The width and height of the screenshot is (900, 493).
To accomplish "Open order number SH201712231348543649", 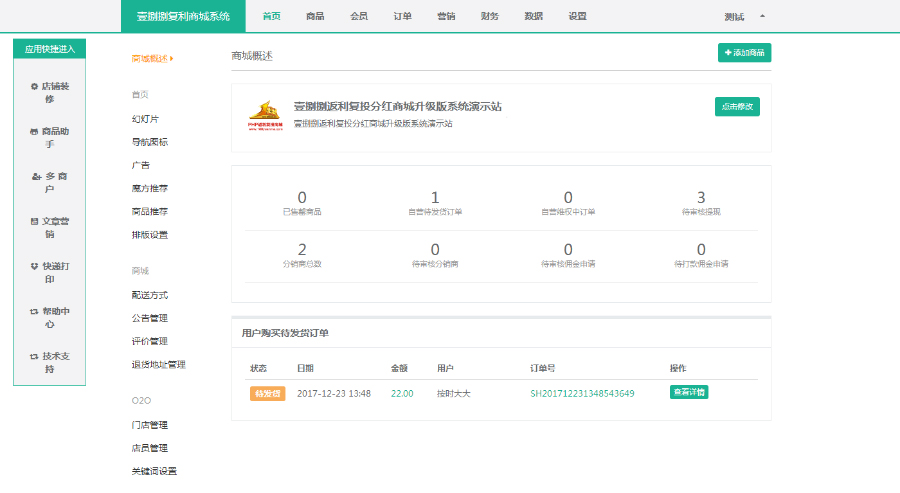I will coord(582,394).
